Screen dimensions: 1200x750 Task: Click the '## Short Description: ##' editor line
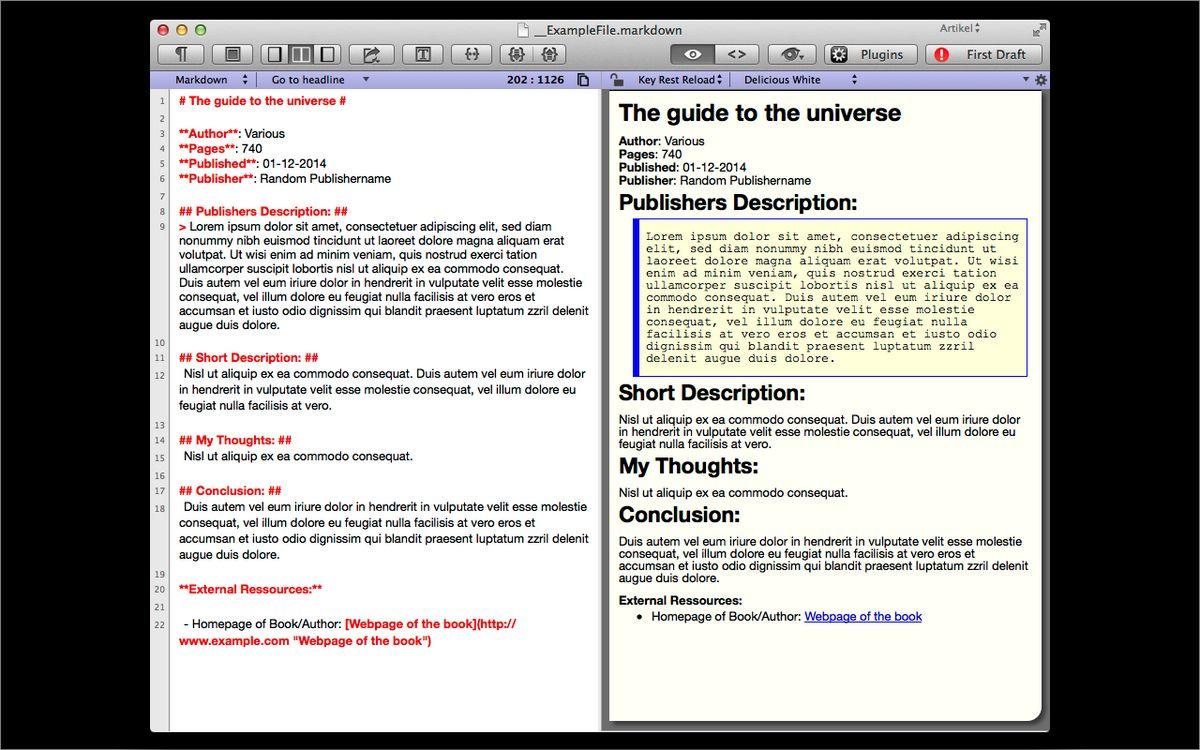click(249, 358)
